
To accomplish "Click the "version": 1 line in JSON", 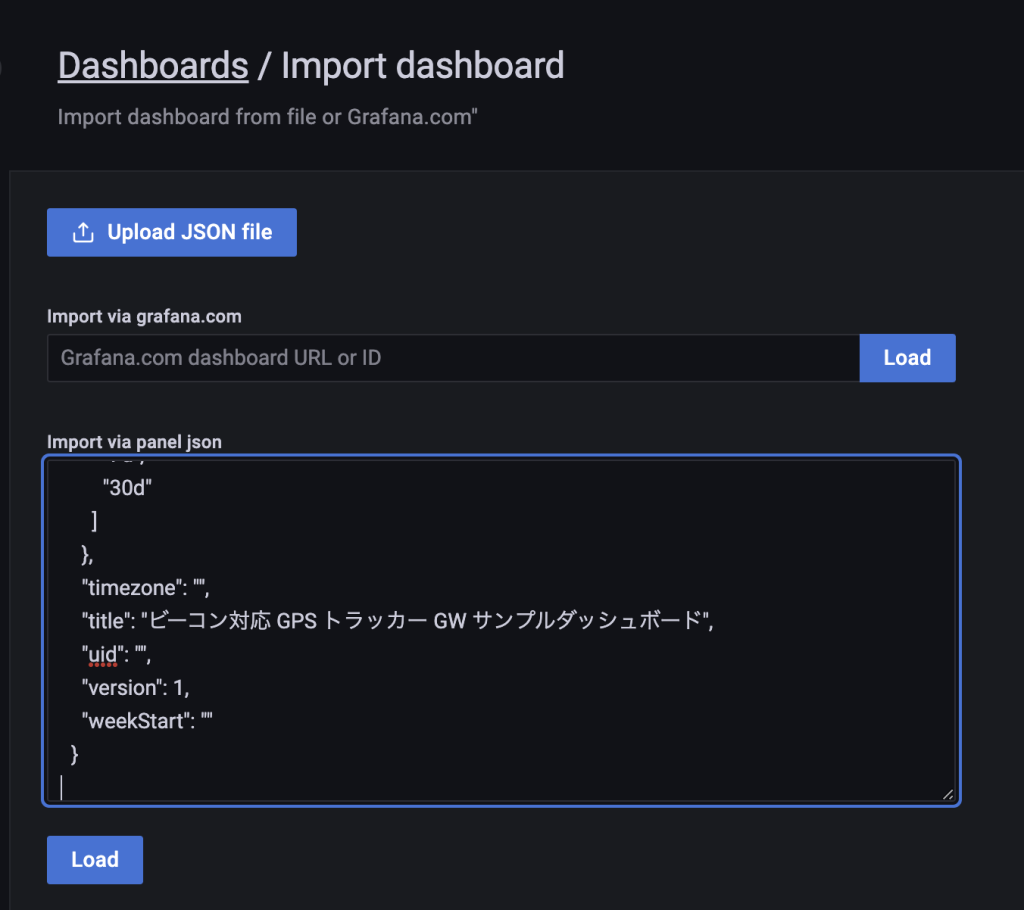I will coord(135,688).
